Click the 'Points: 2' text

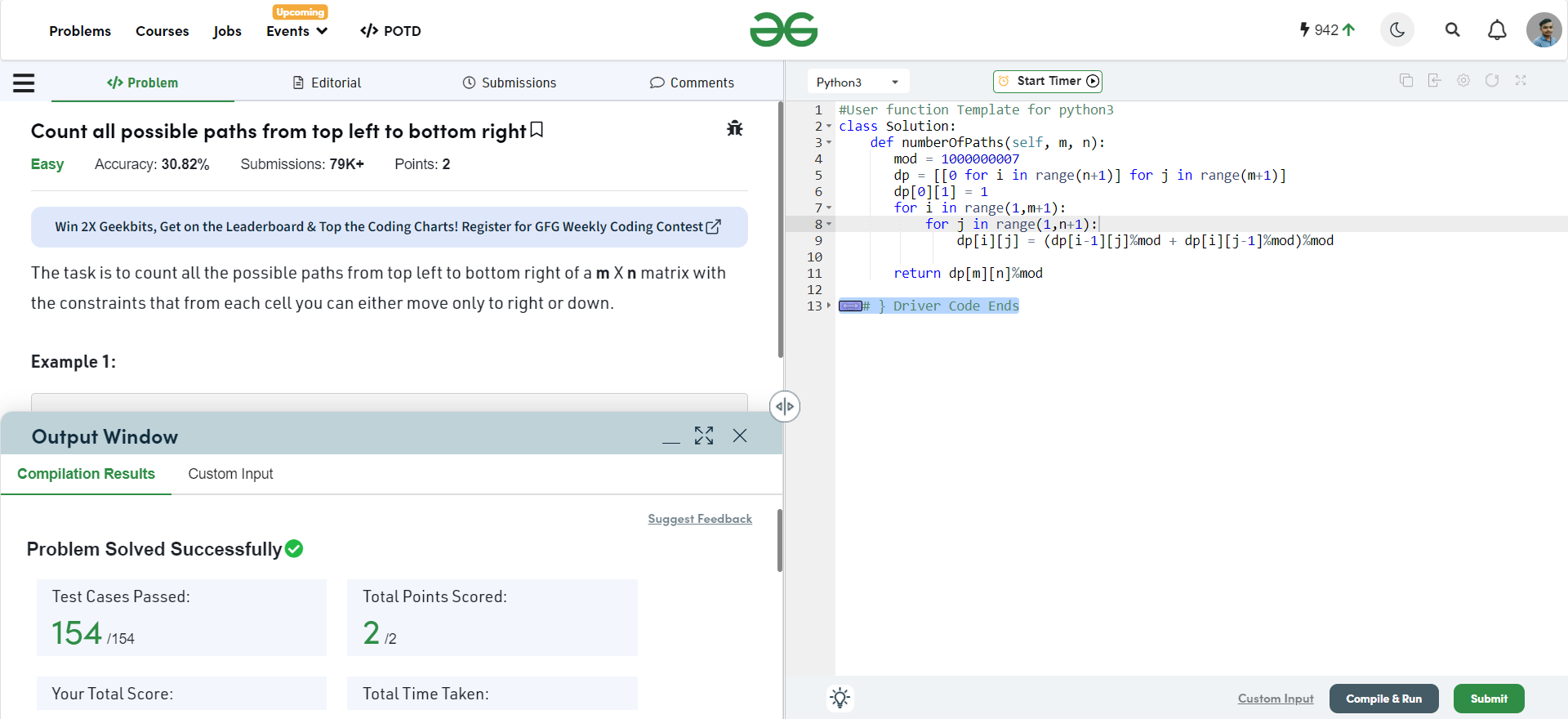coord(422,164)
